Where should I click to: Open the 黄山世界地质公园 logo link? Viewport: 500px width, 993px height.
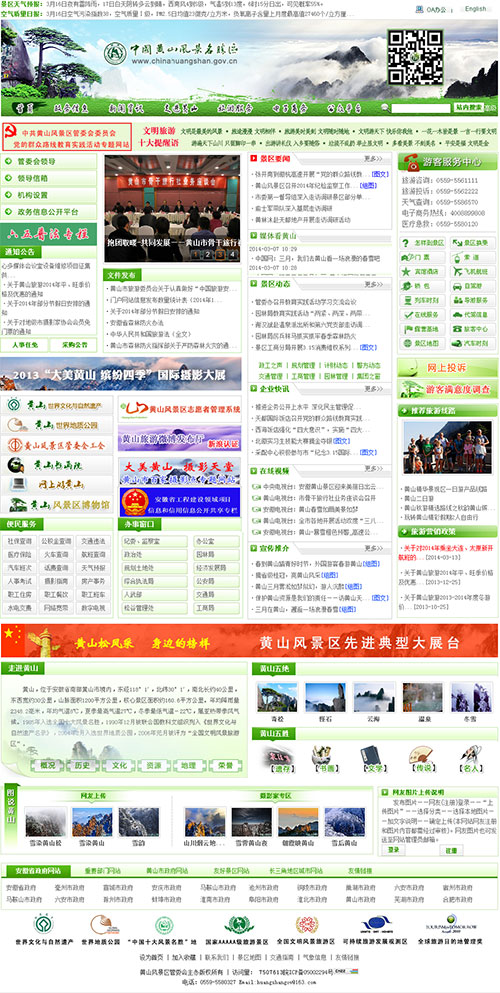(x=58, y=424)
